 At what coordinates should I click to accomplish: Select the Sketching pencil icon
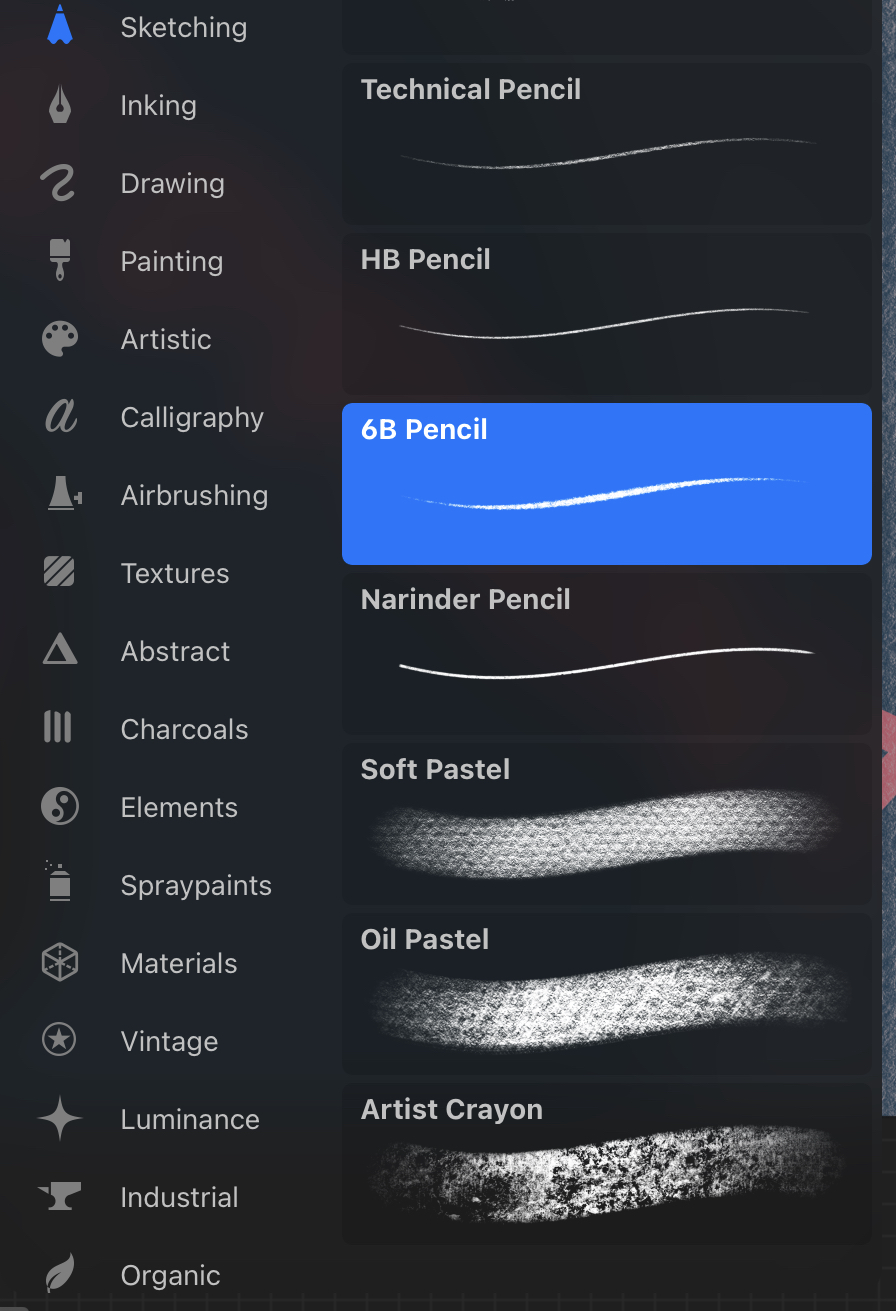[x=60, y=26]
